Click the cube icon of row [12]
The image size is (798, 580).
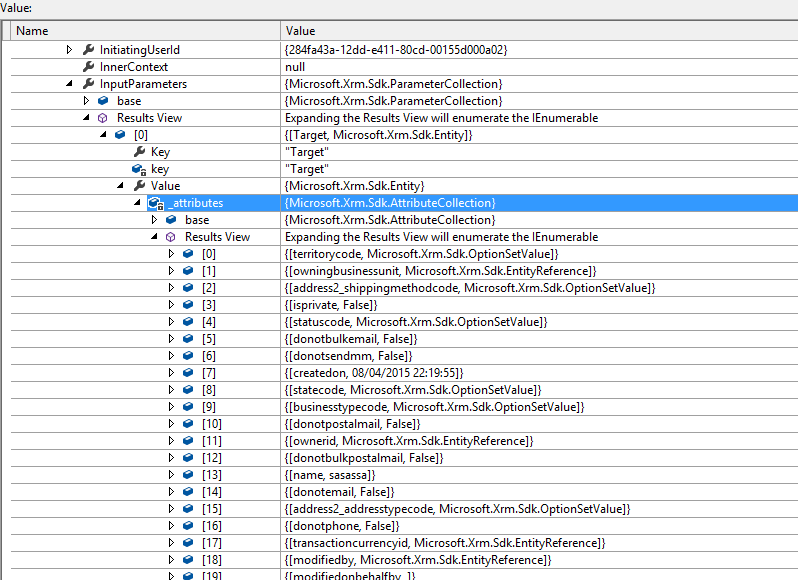pos(188,457)
